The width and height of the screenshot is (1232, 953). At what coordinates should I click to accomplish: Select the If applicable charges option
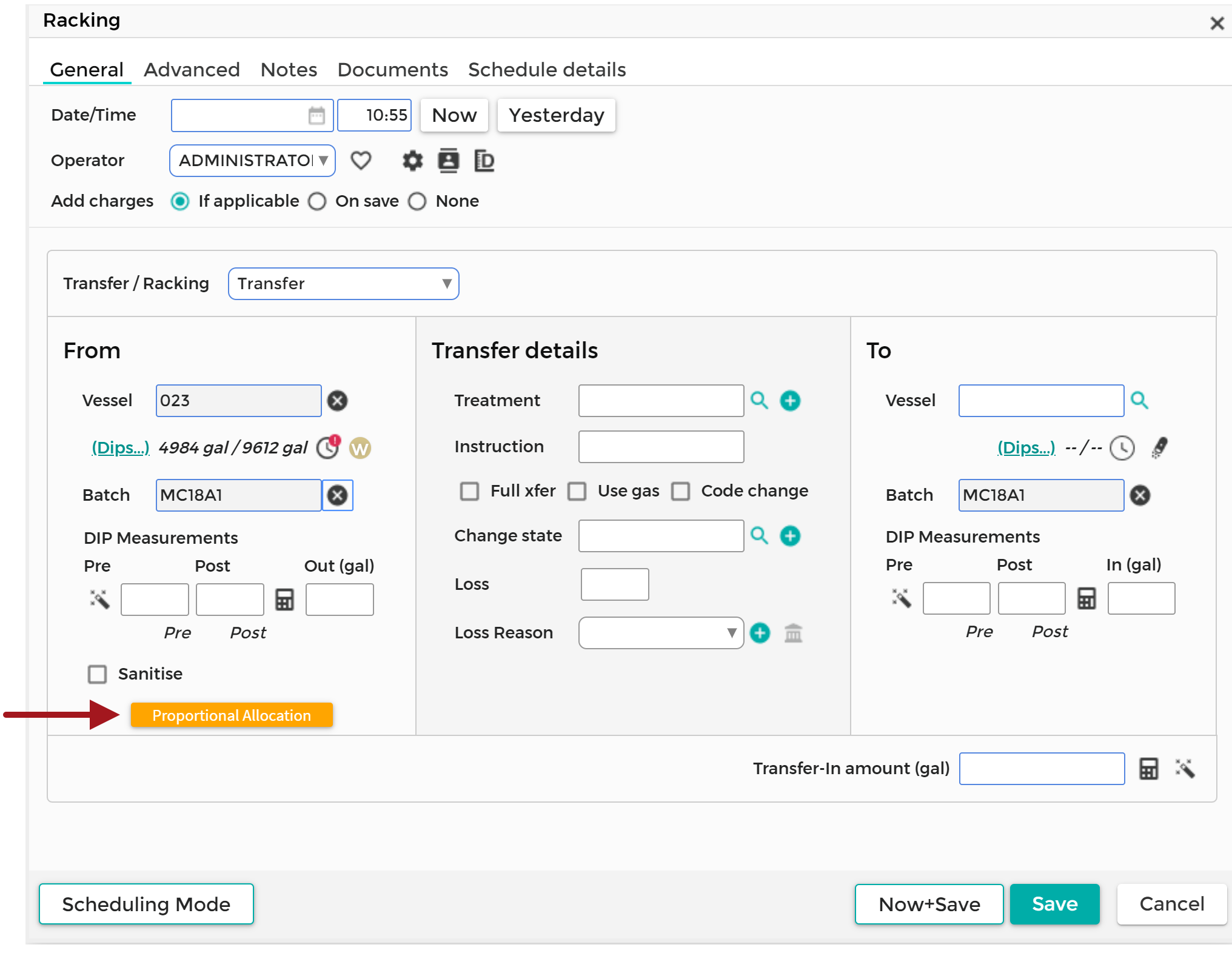(180, 201)
